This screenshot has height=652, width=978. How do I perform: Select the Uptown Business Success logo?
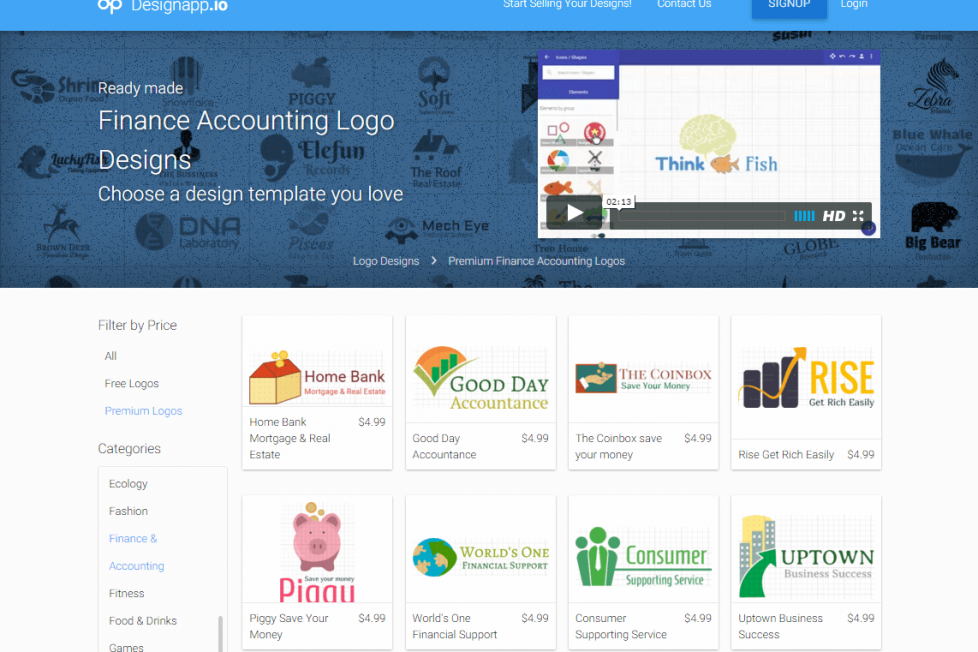click(x=806, y=557)
